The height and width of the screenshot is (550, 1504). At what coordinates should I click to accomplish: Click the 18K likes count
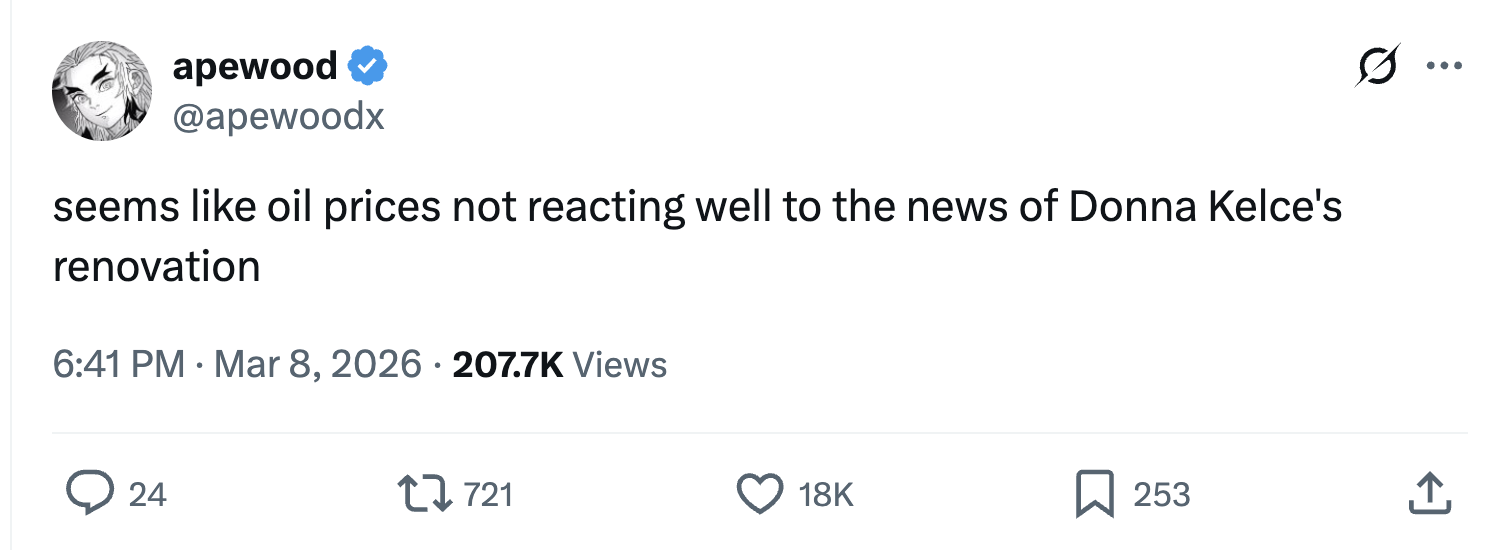[826, 495]
